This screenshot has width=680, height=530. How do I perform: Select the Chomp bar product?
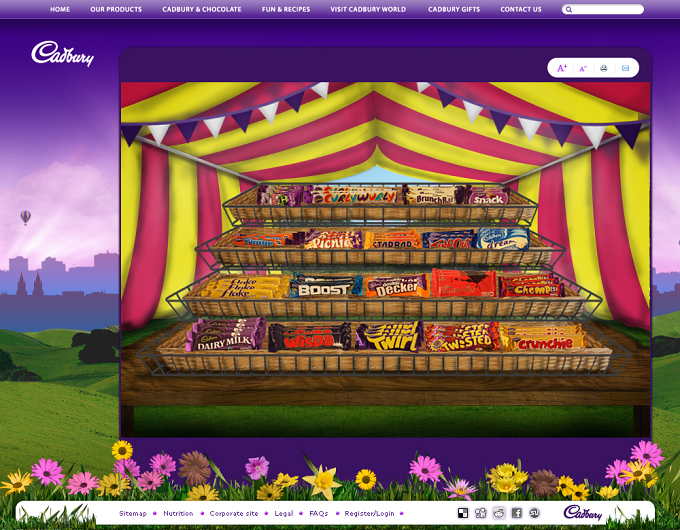tap(532, 286)
